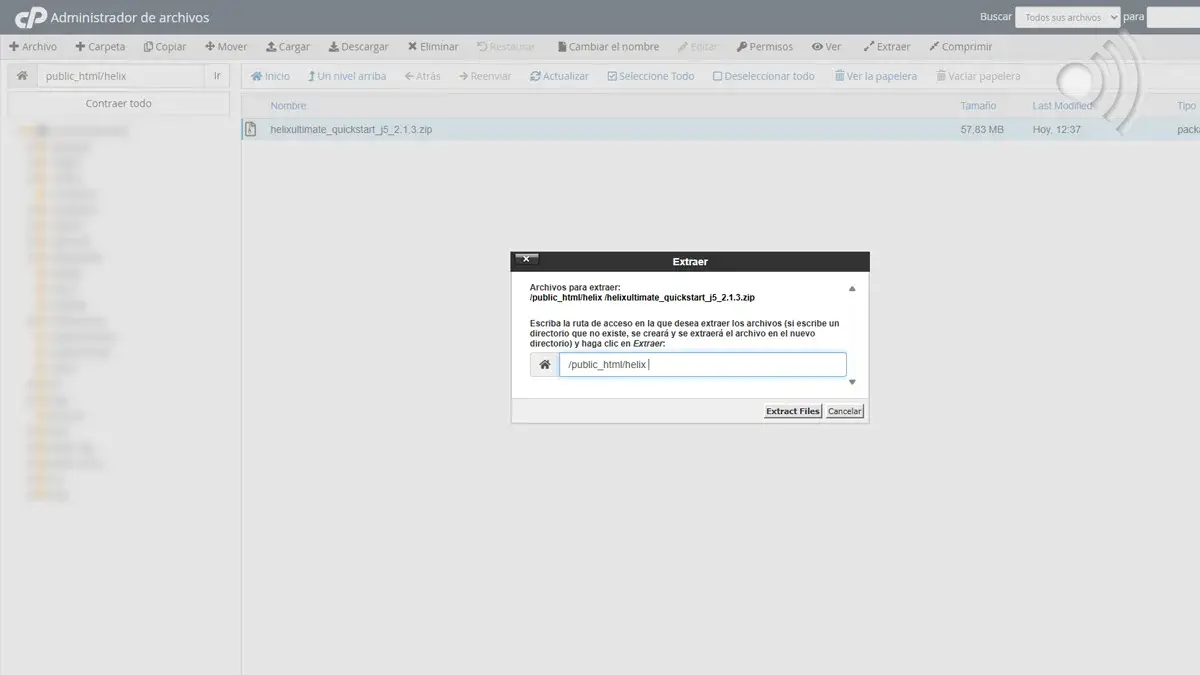Click the dialog's upward scroll arrow

point(852,287)
